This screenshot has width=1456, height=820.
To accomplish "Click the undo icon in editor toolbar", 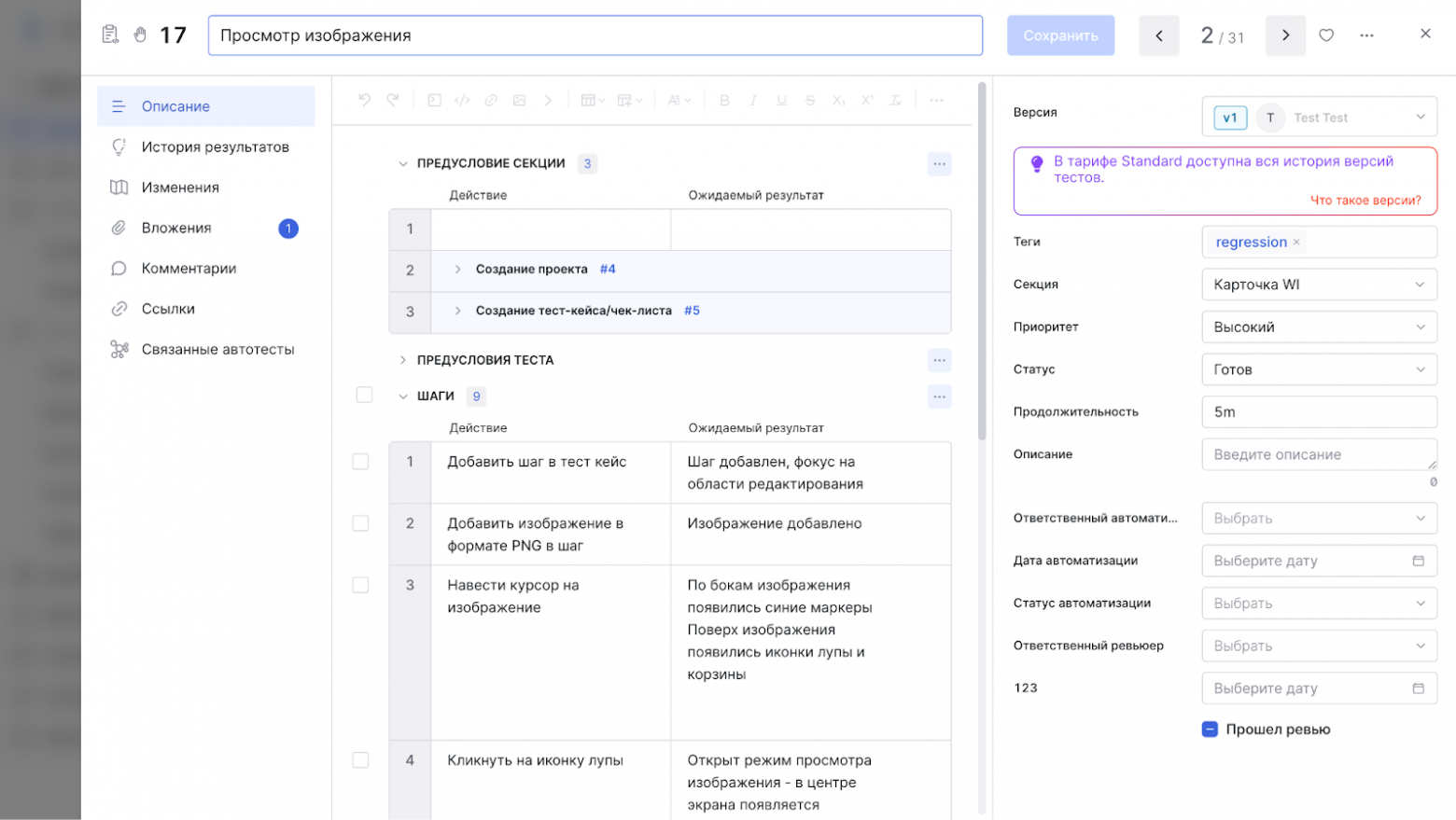I will (364, 100).
